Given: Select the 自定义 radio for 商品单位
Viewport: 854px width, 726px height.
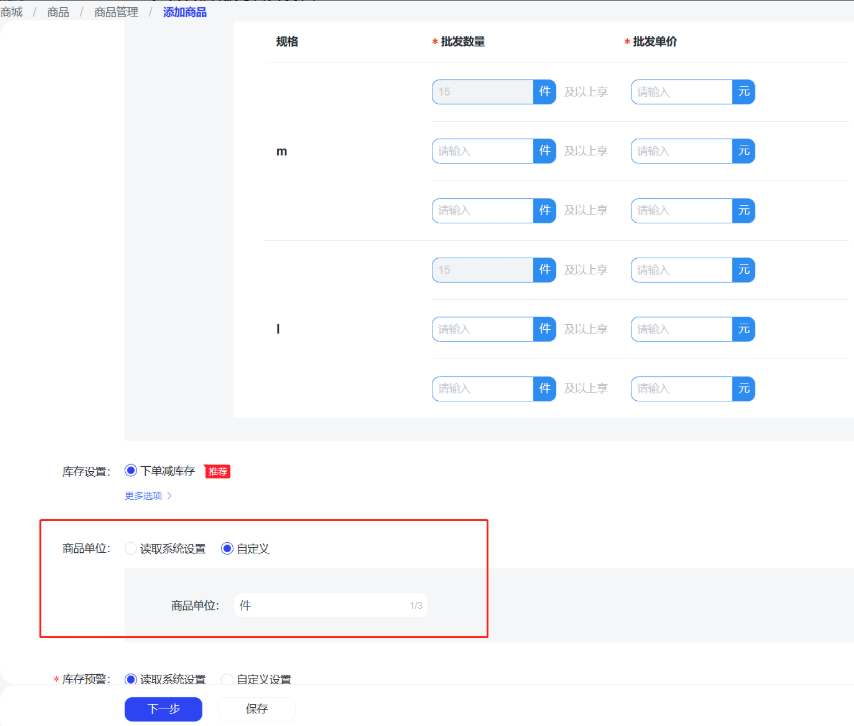Looking at the screenshot, I should 227,548.
